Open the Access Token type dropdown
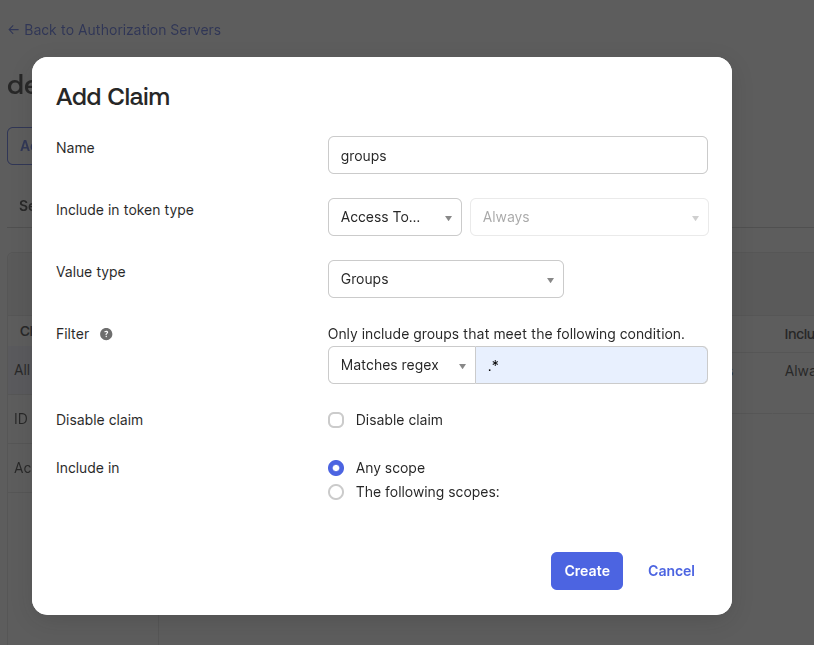This screenshot has height=645, width=814. coord(394,217)
